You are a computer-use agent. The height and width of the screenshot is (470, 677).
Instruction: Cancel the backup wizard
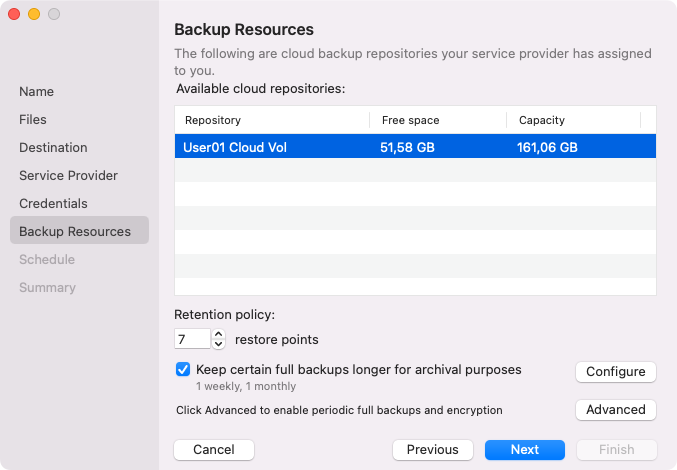coord(214,449)
